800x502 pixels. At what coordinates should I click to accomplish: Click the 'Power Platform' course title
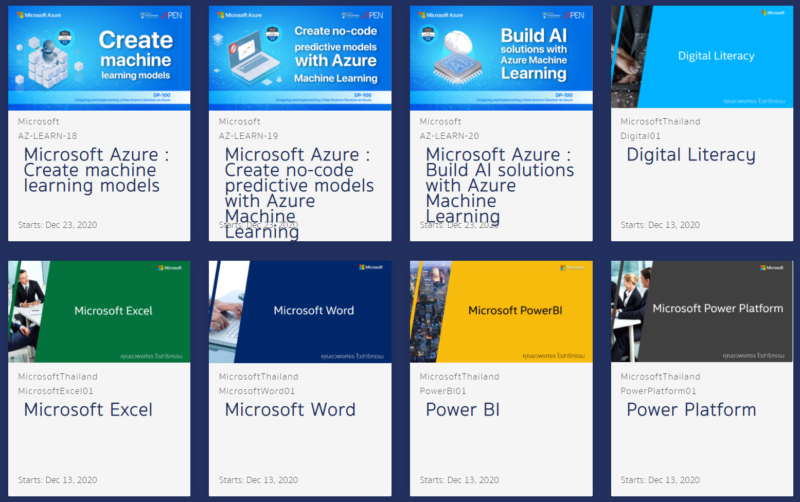pyautogui.click(x=691, y=410)
